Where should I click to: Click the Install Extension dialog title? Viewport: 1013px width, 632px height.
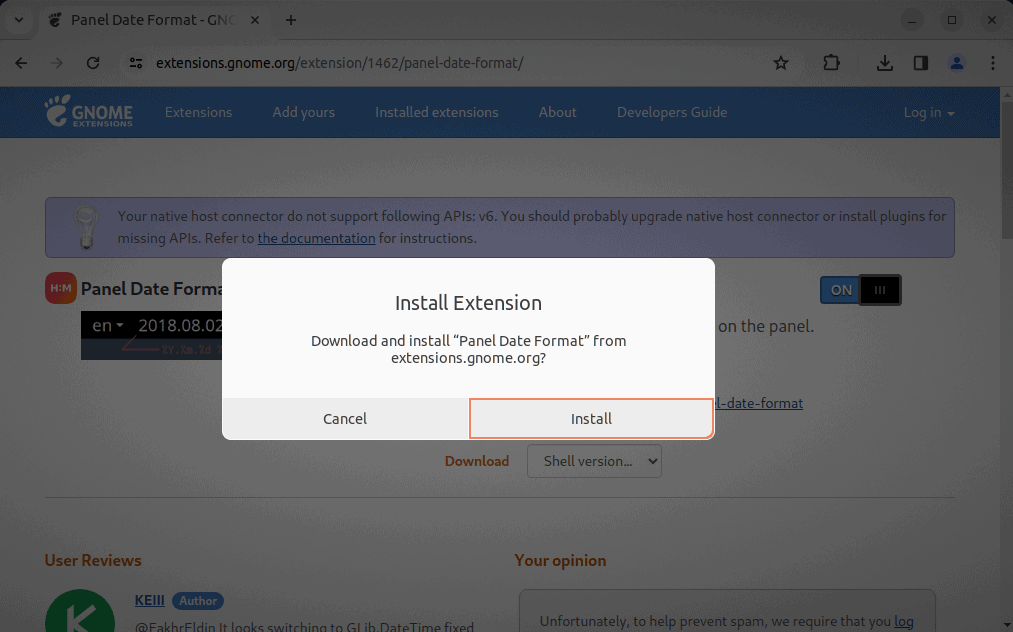pos(468,303)
